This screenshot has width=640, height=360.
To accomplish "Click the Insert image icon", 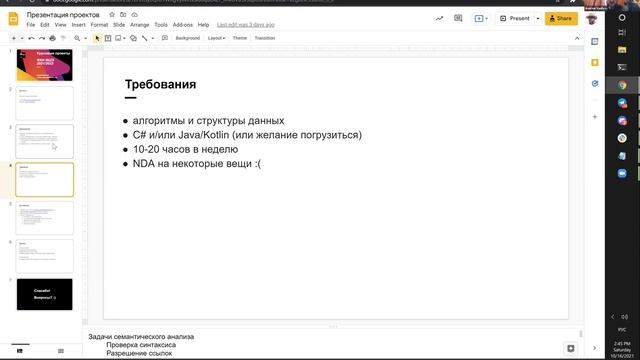I will click(118, 38).
